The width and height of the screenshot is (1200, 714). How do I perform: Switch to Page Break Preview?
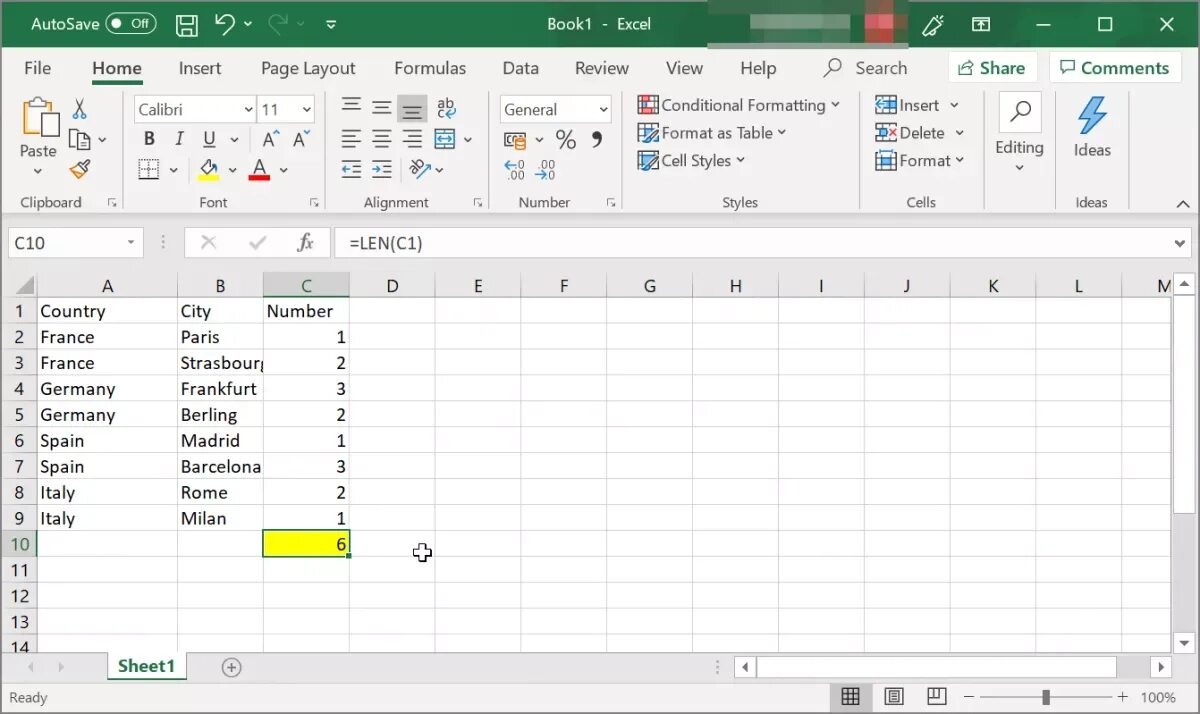[x=937, y=696]
